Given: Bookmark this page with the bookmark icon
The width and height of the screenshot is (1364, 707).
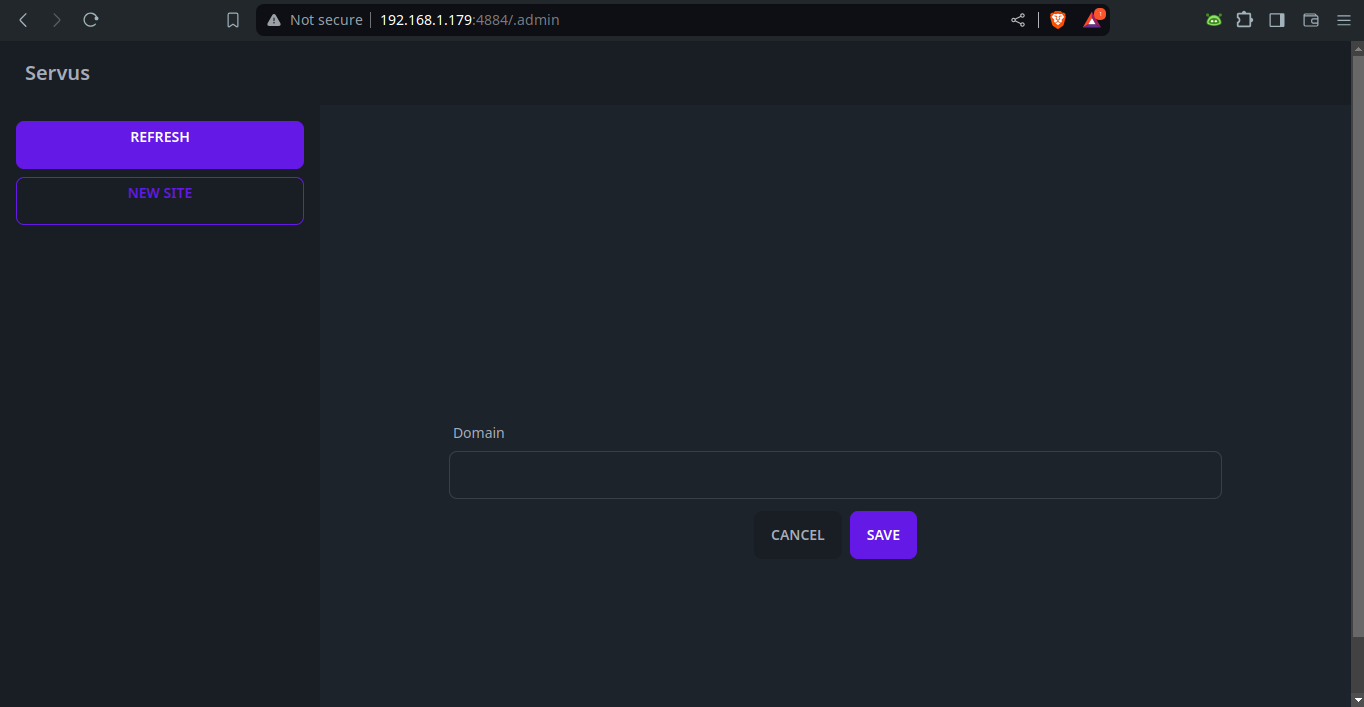Looking at the screenshot, I should pyautogui.click(x=233, y=20).
